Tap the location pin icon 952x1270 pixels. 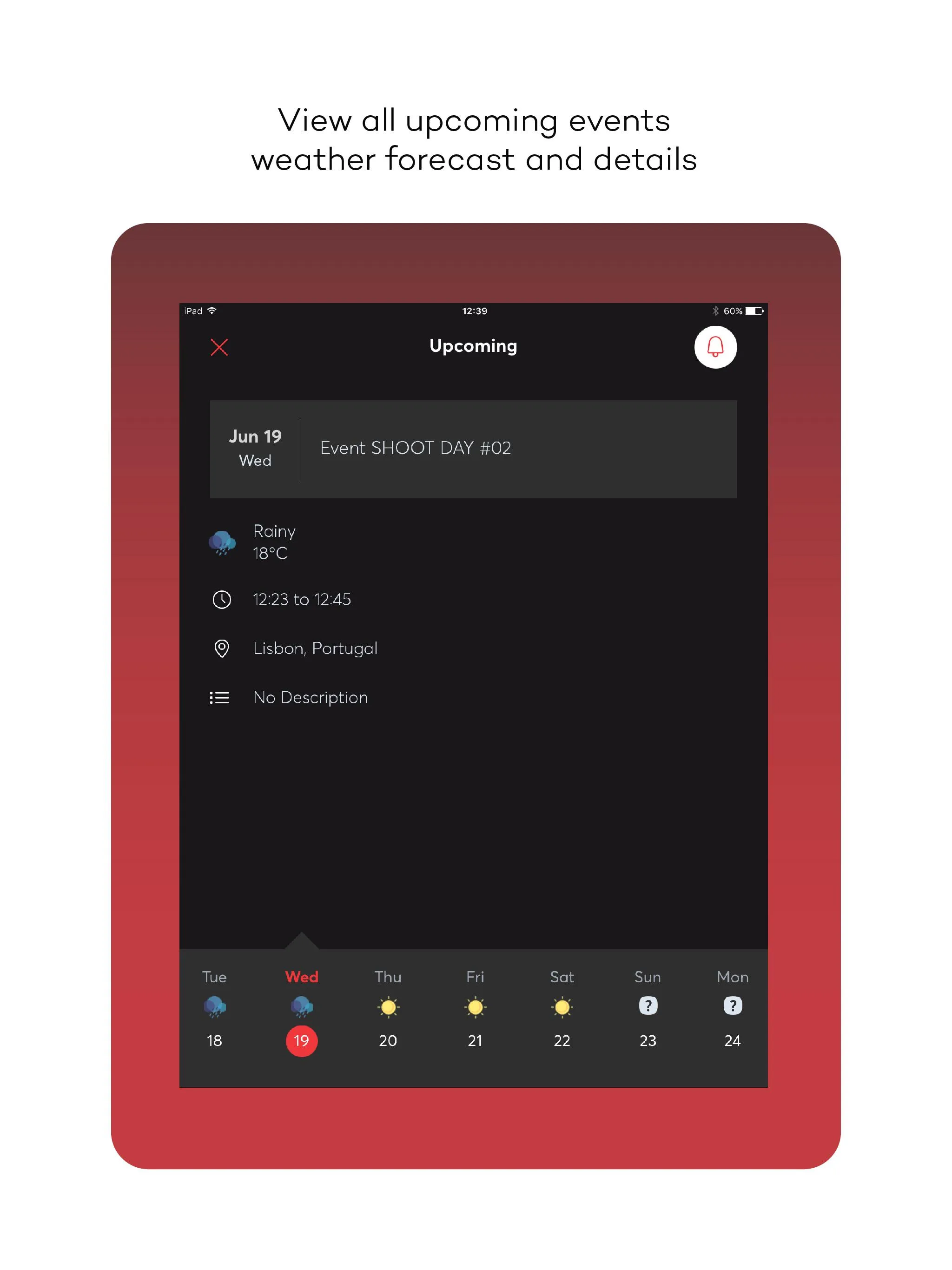(223, 648)
